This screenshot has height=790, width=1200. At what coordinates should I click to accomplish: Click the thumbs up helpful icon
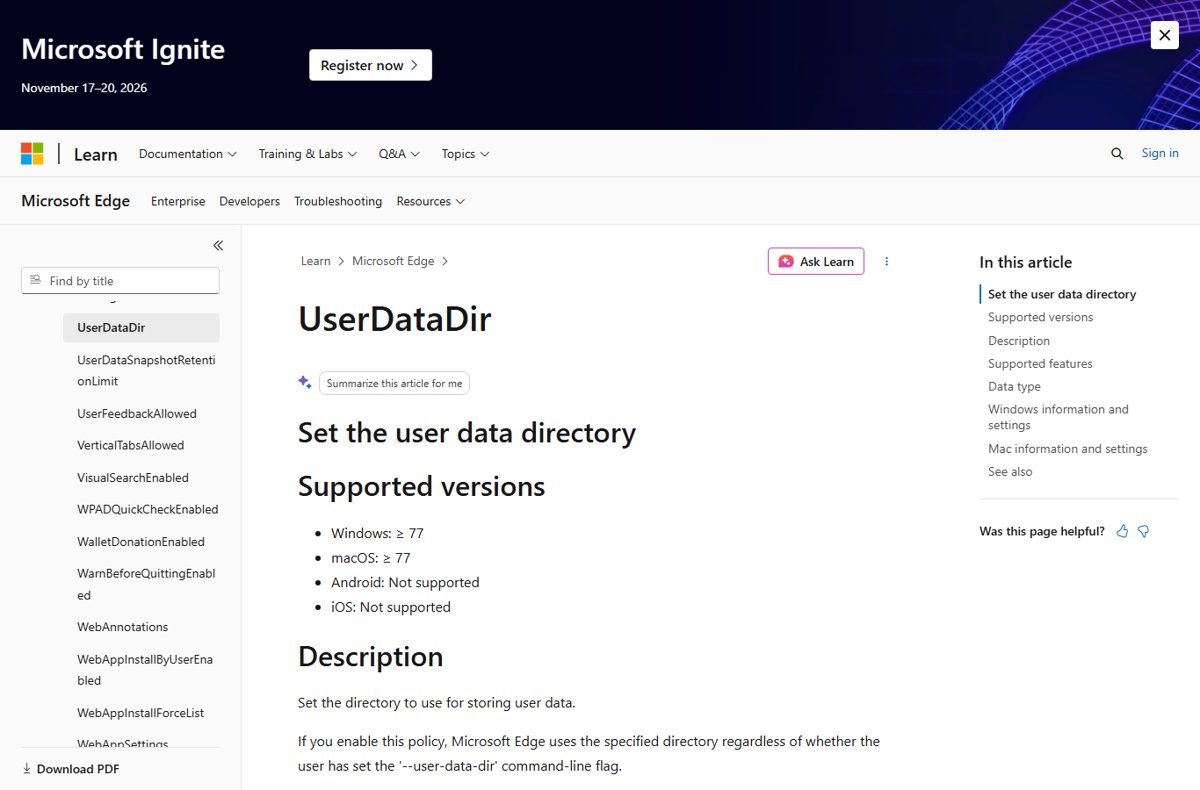click(x=1122, y=531)
